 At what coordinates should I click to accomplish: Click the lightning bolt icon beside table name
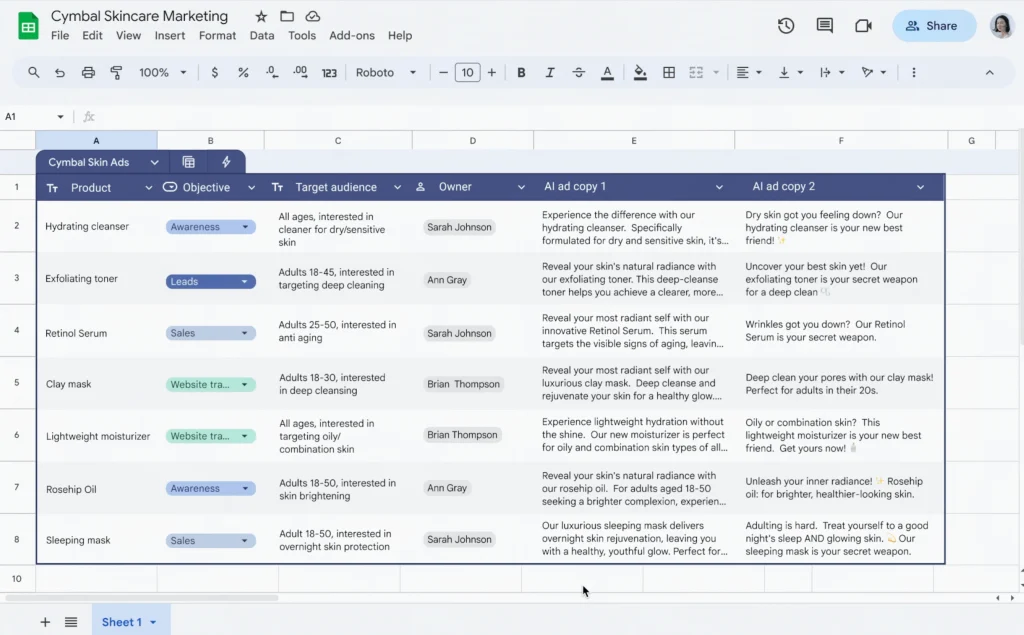[x=226, y=162]
